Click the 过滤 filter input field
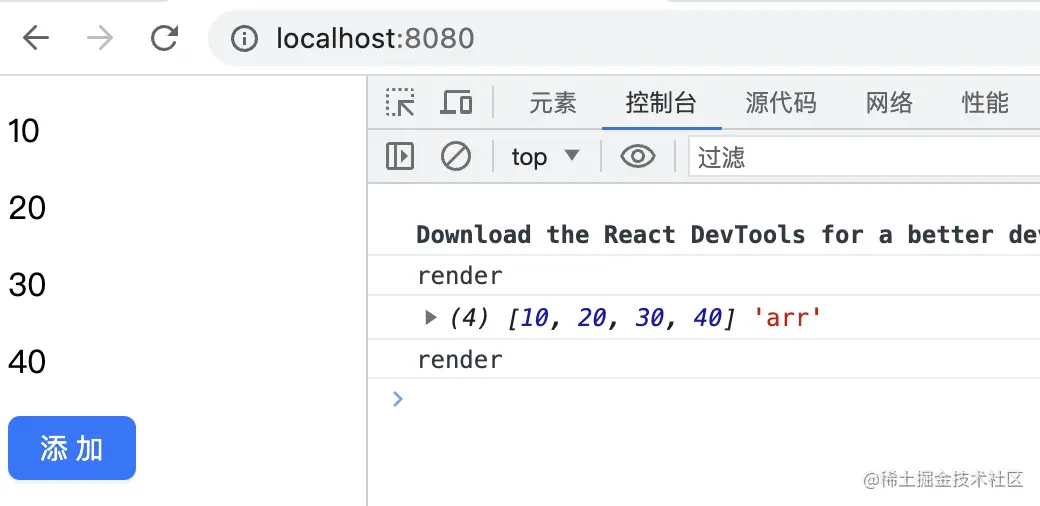1040x506 pixels. click(x=864, y=157)
